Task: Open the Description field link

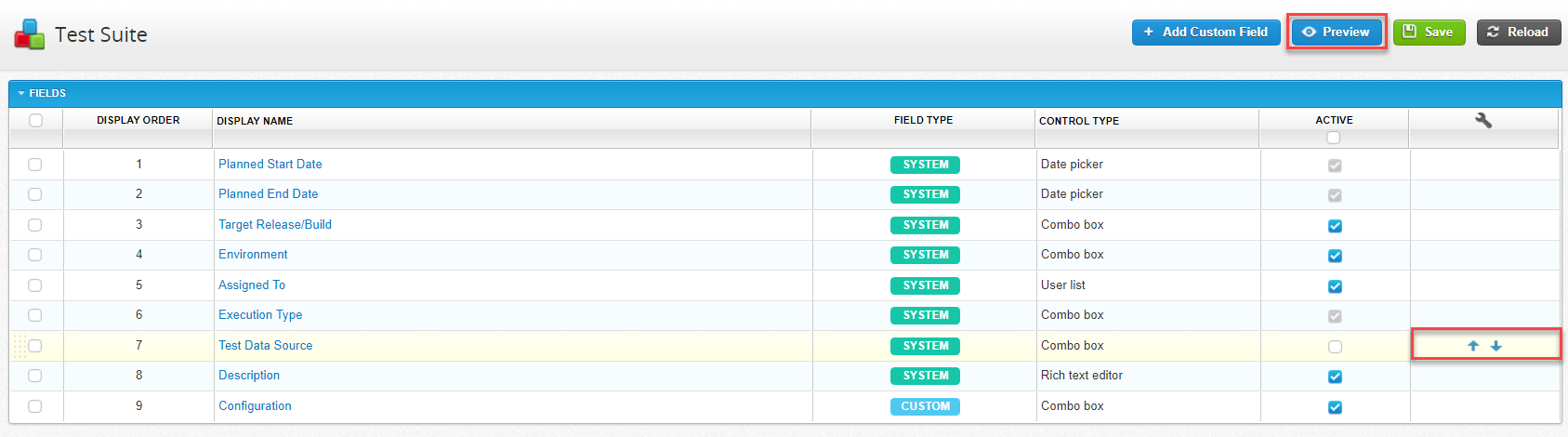Action: (249, 376)
